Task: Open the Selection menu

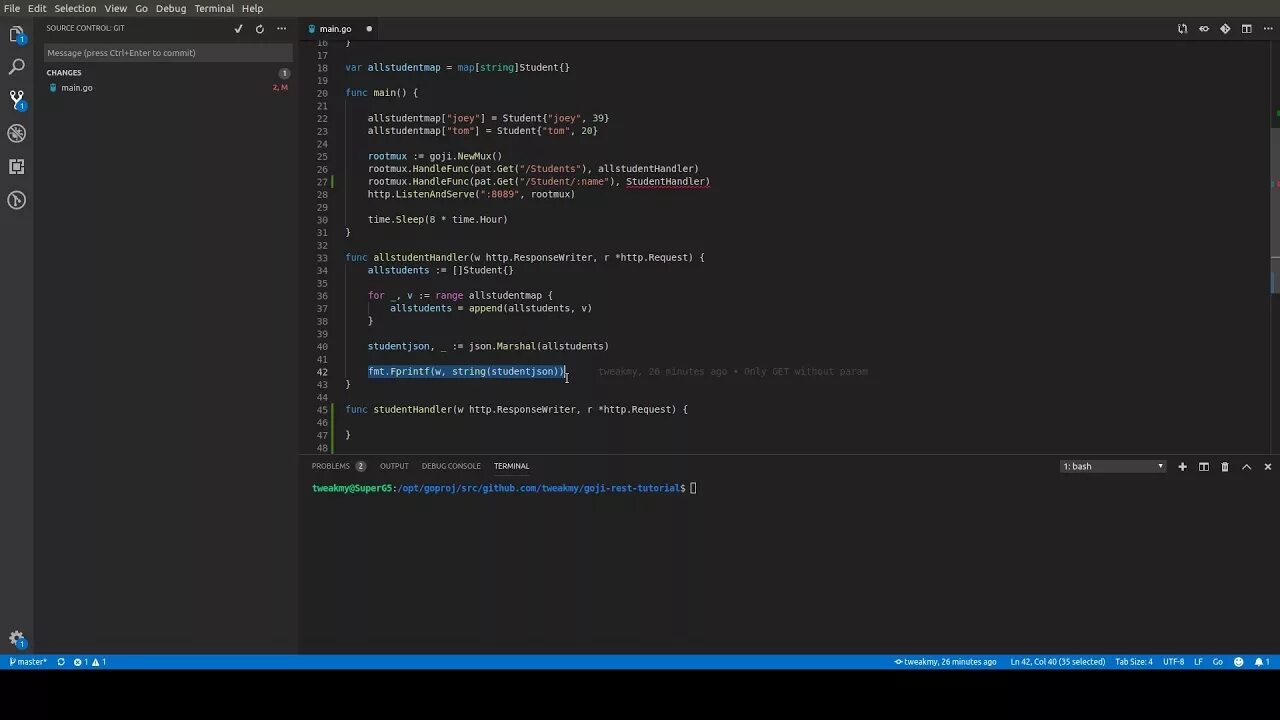Action: tap(75, 8)
